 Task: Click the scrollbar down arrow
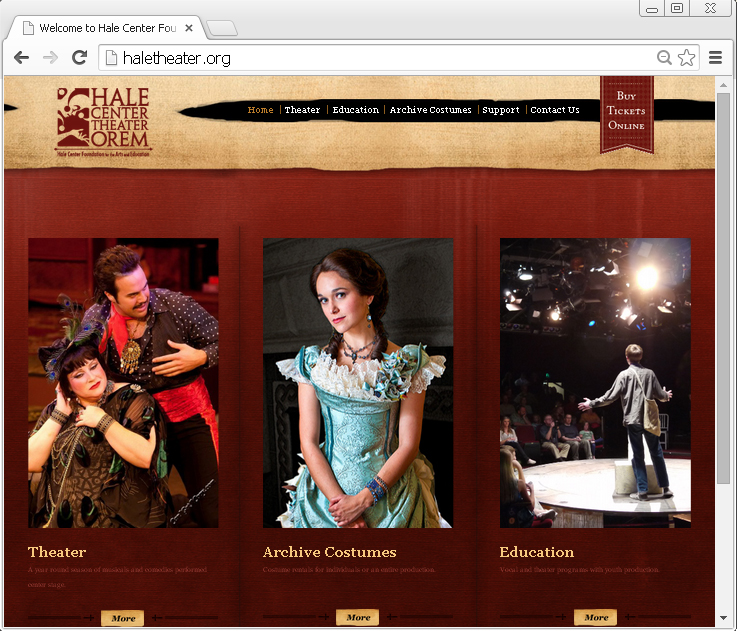pyautogui.click(x=724, y=619)
